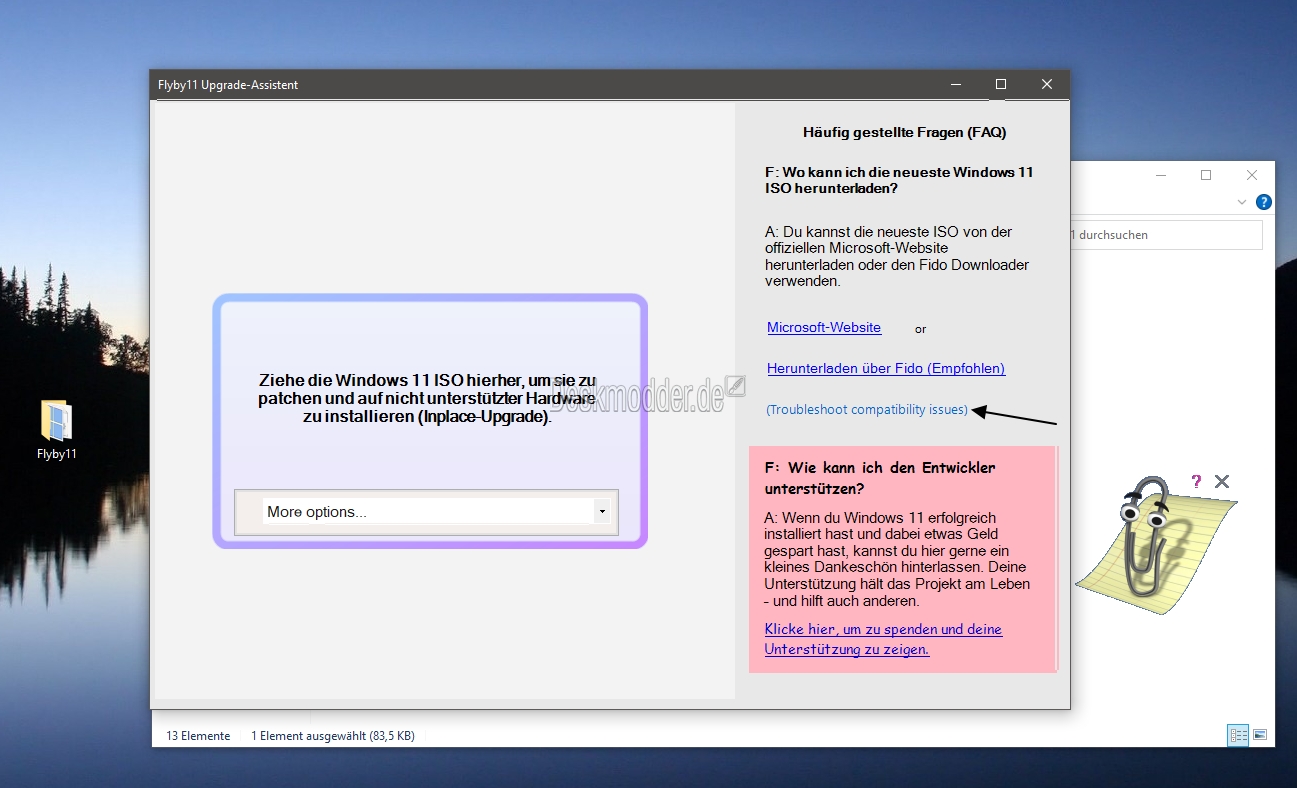This screenshot has height=788, width=1297.
Task: Click Herunterladen über Fido (Empfohlen) link
Action: click(x=886, y=368)
